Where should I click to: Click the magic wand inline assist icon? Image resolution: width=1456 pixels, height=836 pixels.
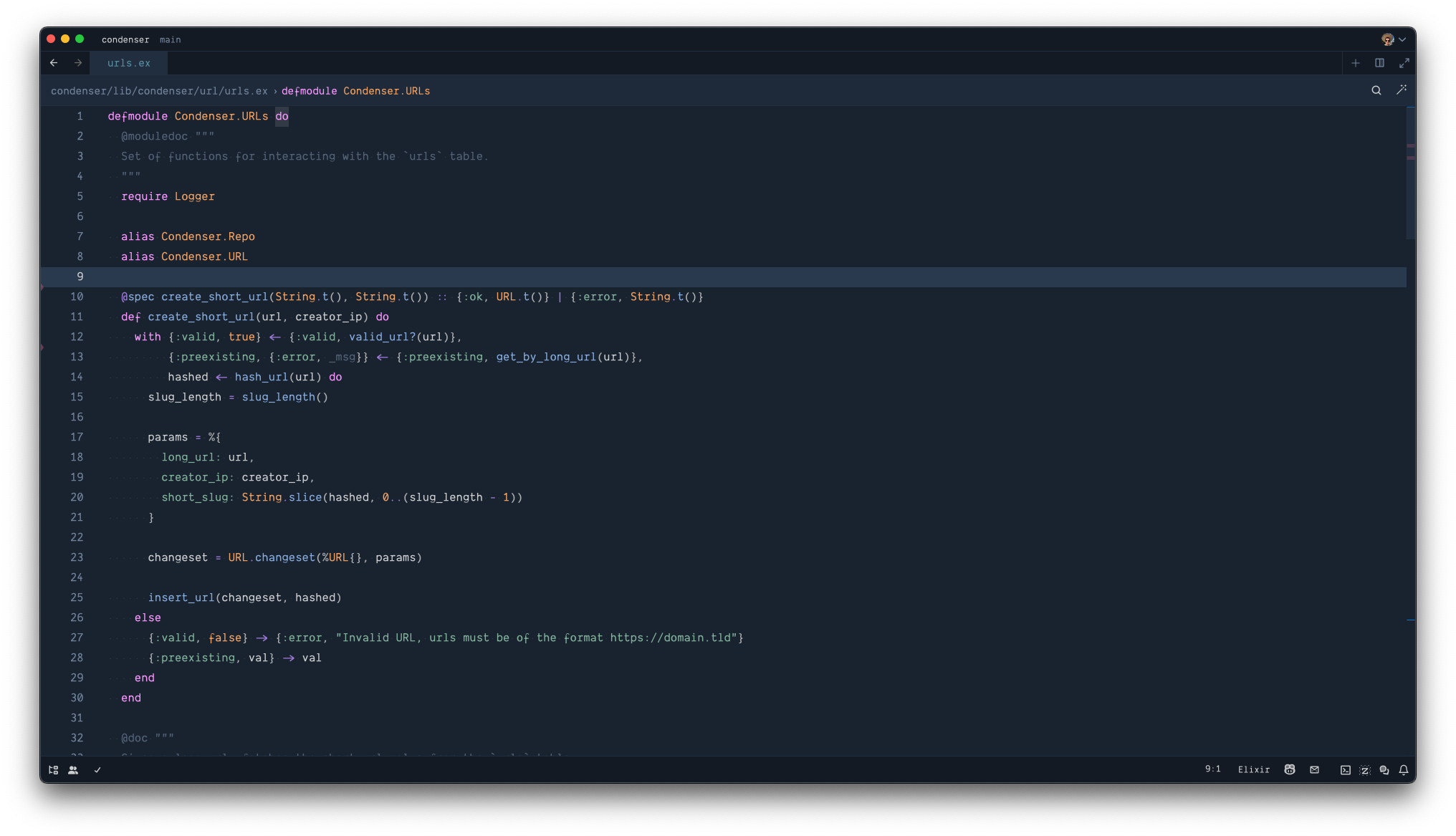pyautogui.click(x=1401, y=90)
